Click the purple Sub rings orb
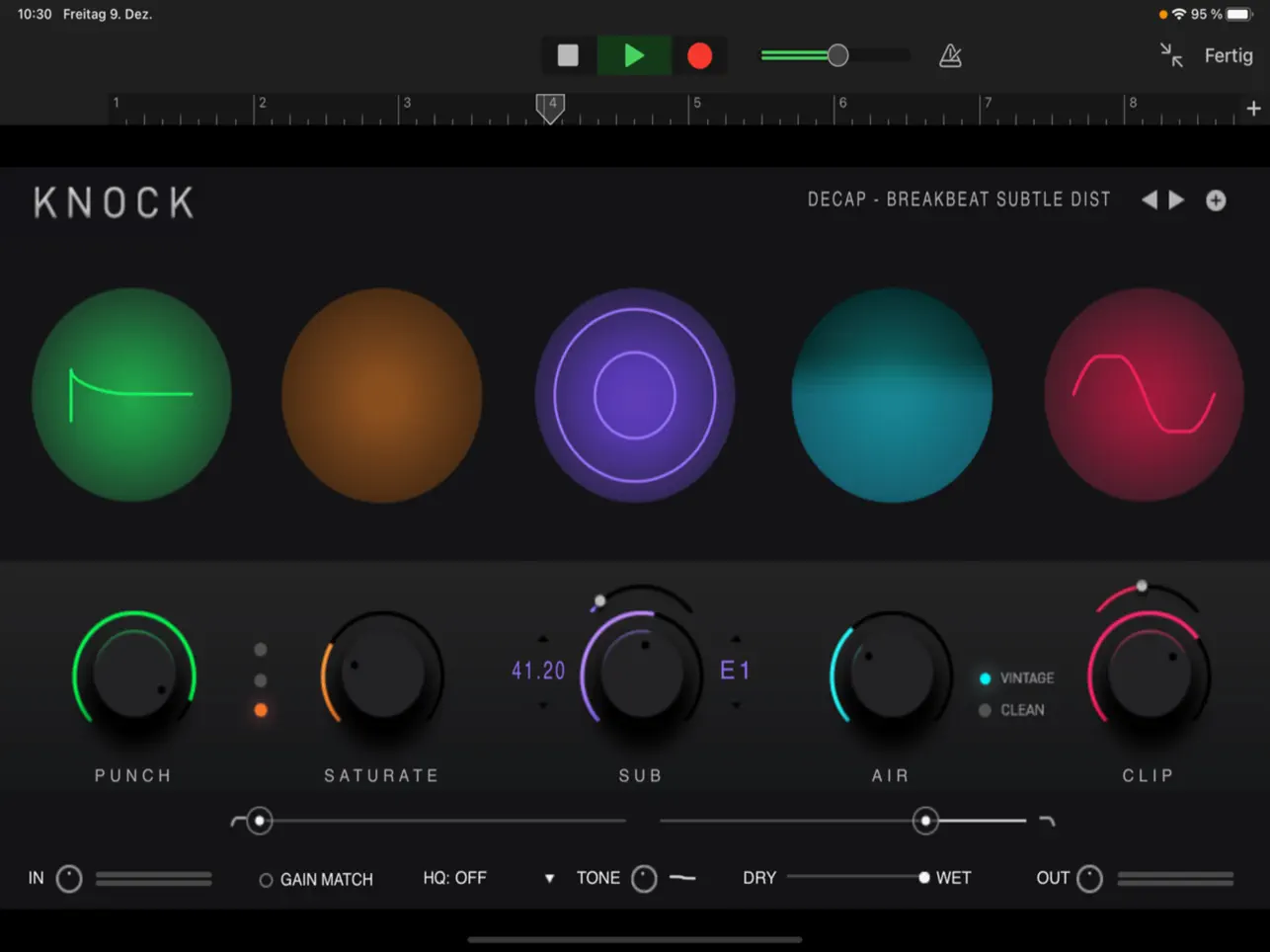This screenshot has width=1270, height=952. [635, 395]
